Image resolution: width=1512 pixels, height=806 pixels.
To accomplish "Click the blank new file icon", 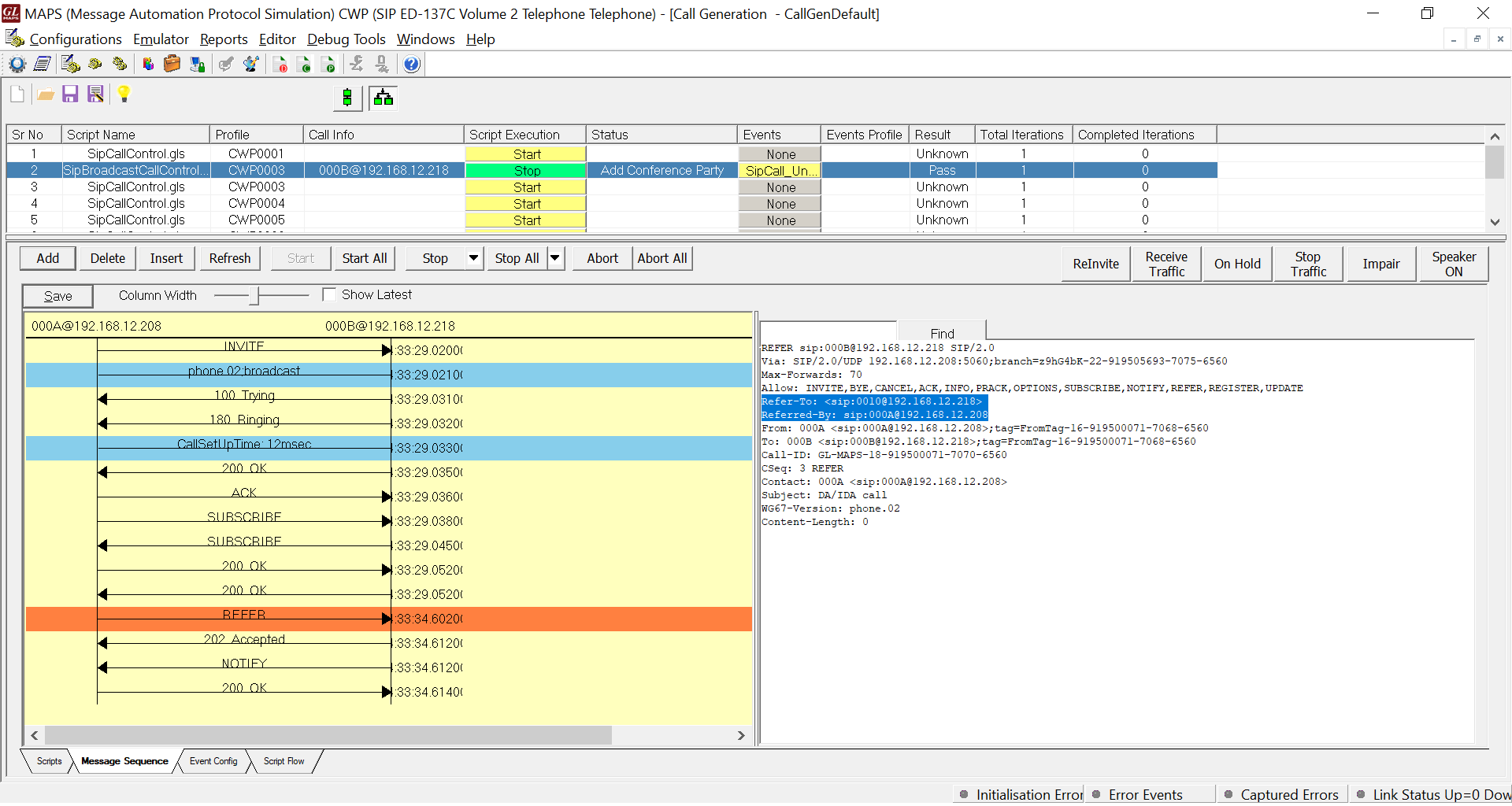I will [17, 94].
